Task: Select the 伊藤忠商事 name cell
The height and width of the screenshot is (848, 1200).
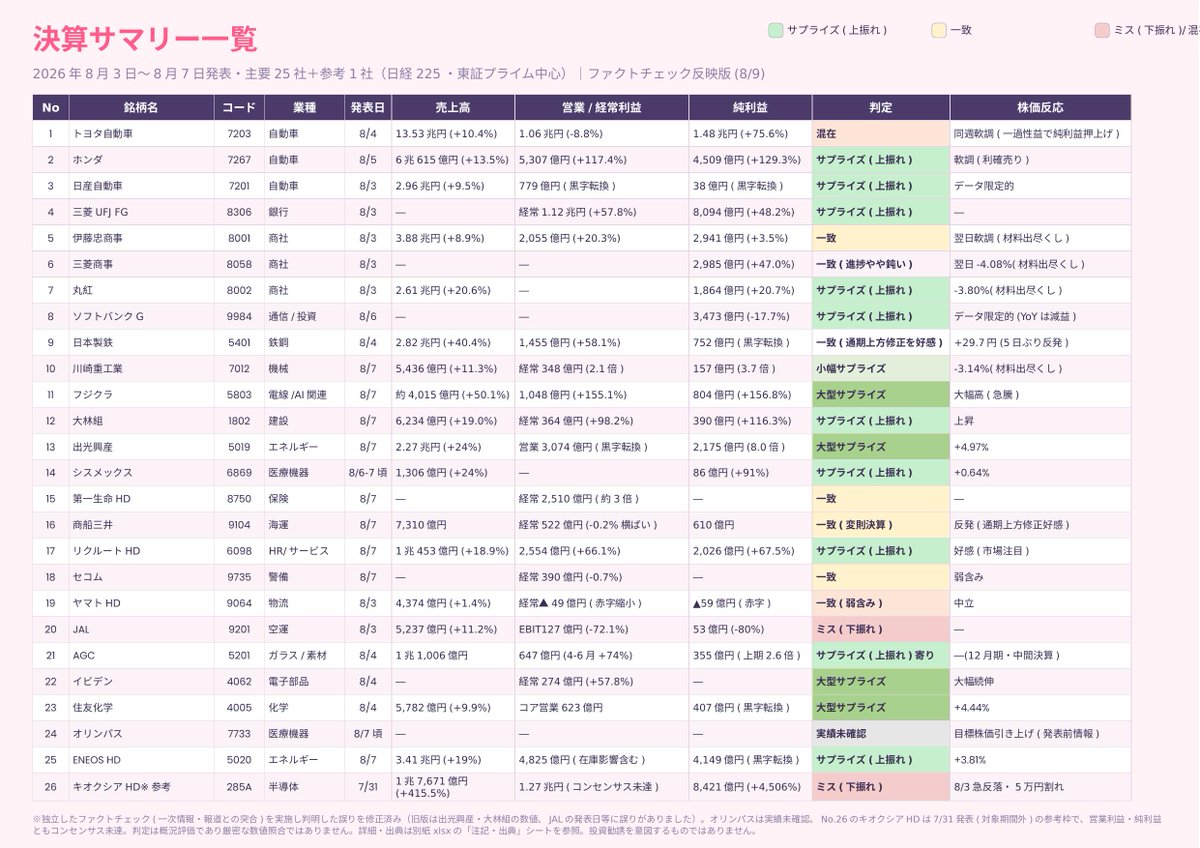Action: [141, 238]
